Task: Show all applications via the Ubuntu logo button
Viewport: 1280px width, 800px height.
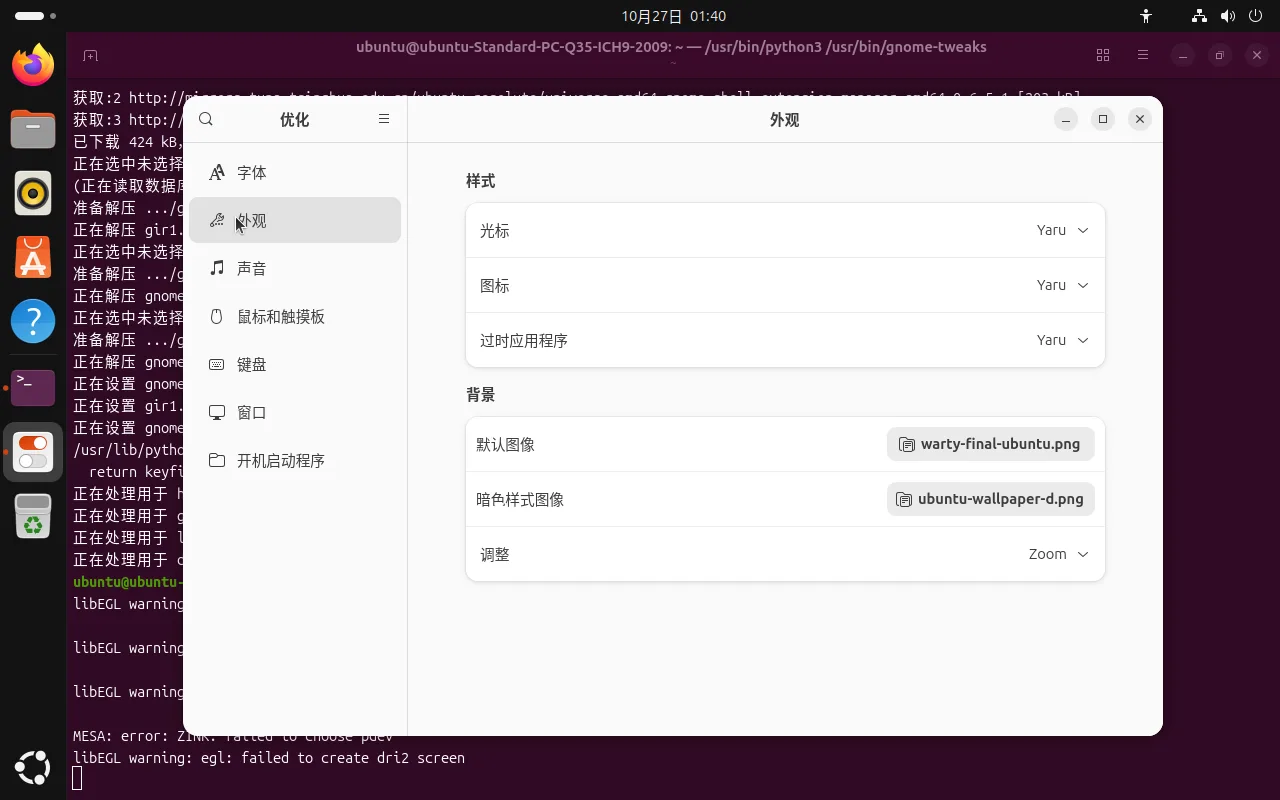Action: point(33,767)
